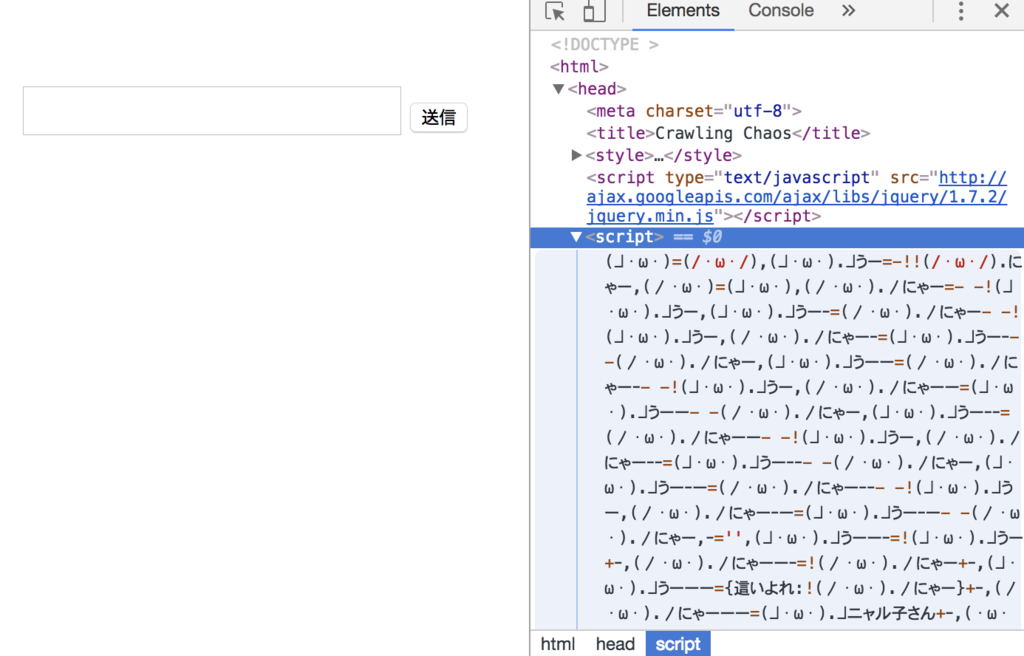This screenshot has height=656, width=1024.
Task: Toggle the device toolbar icon
Action: (594, 11)
